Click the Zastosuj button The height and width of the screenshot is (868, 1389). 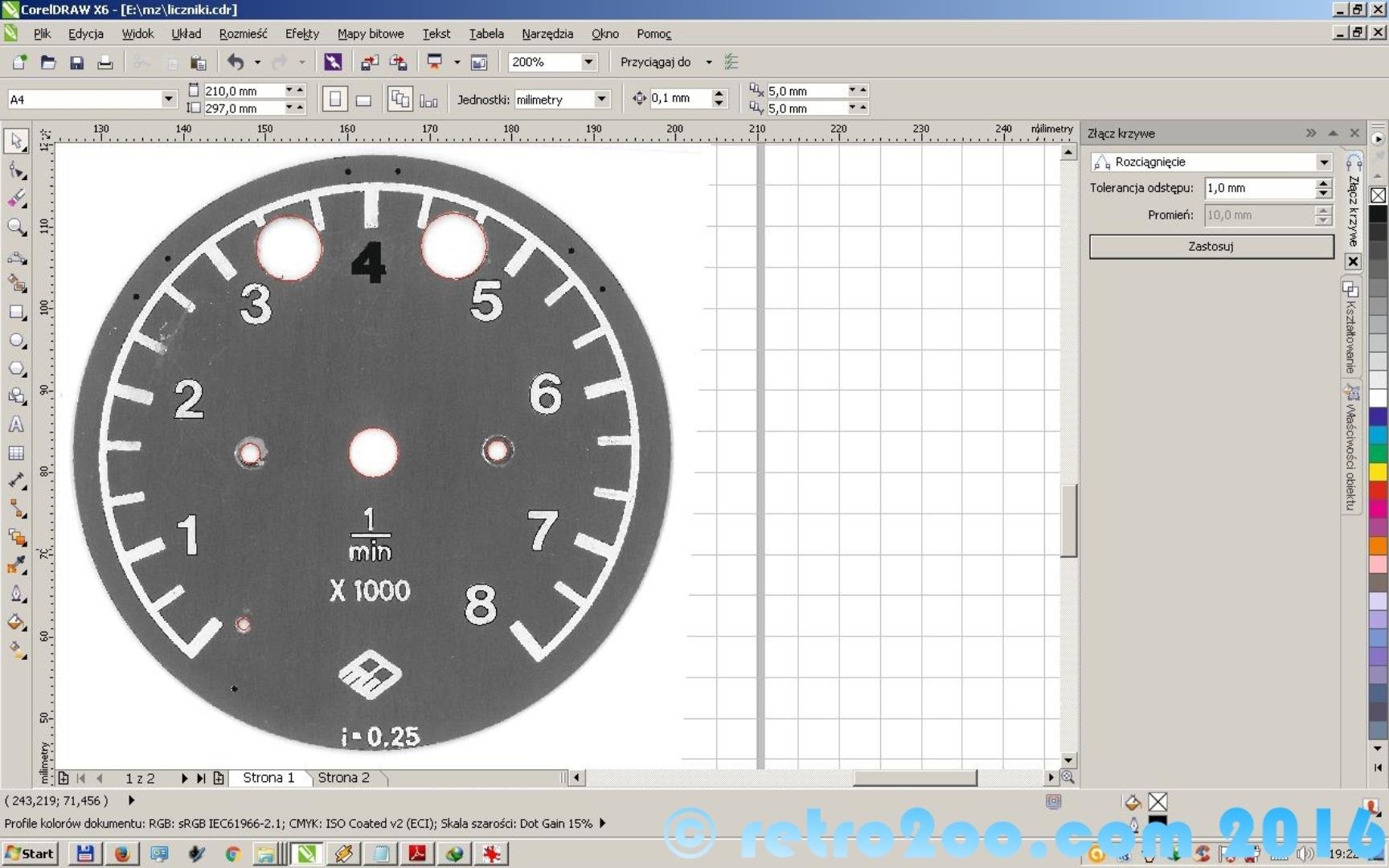point(1211,246)
